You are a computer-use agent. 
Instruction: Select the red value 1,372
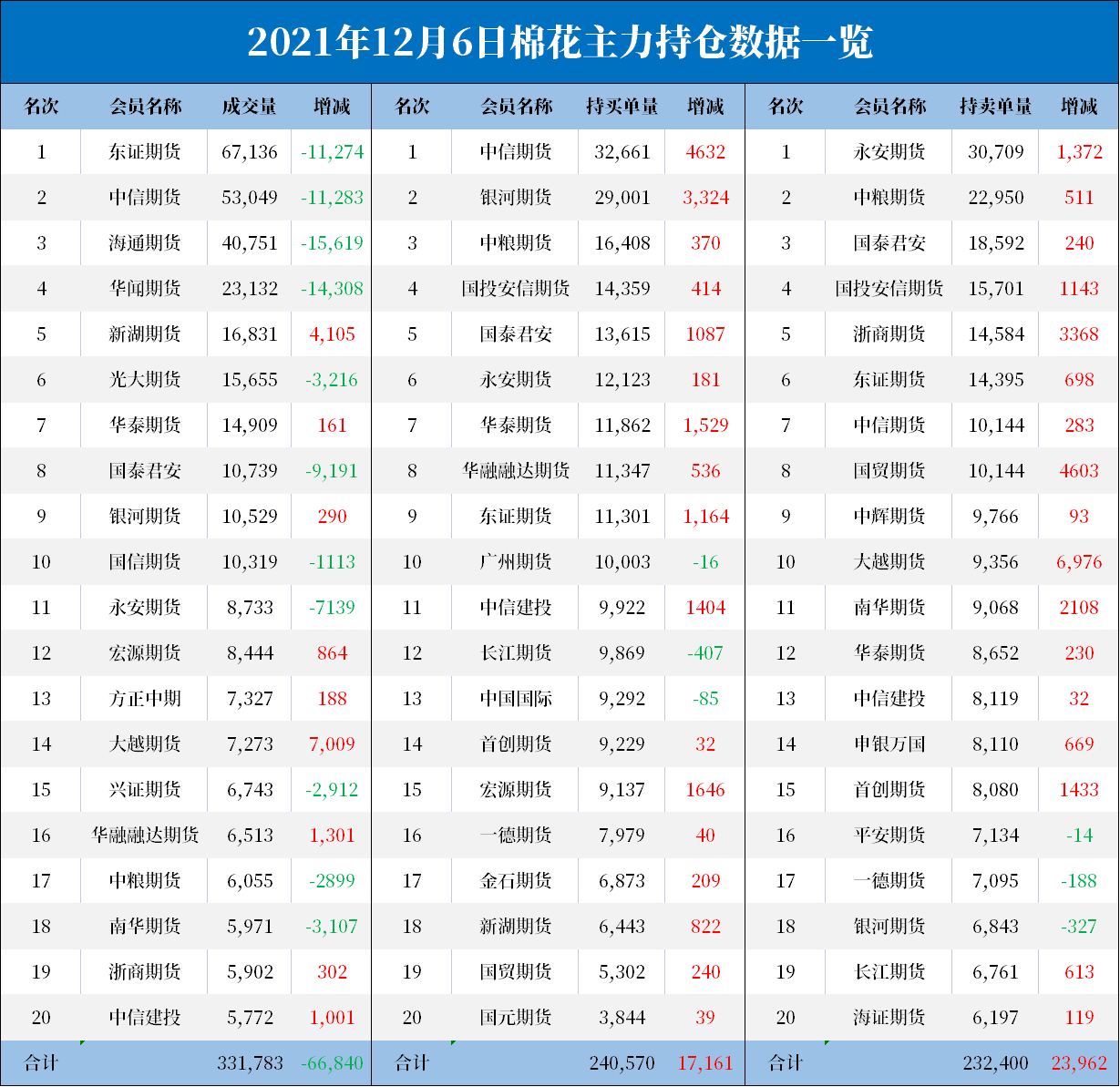tap(1079, 152)
